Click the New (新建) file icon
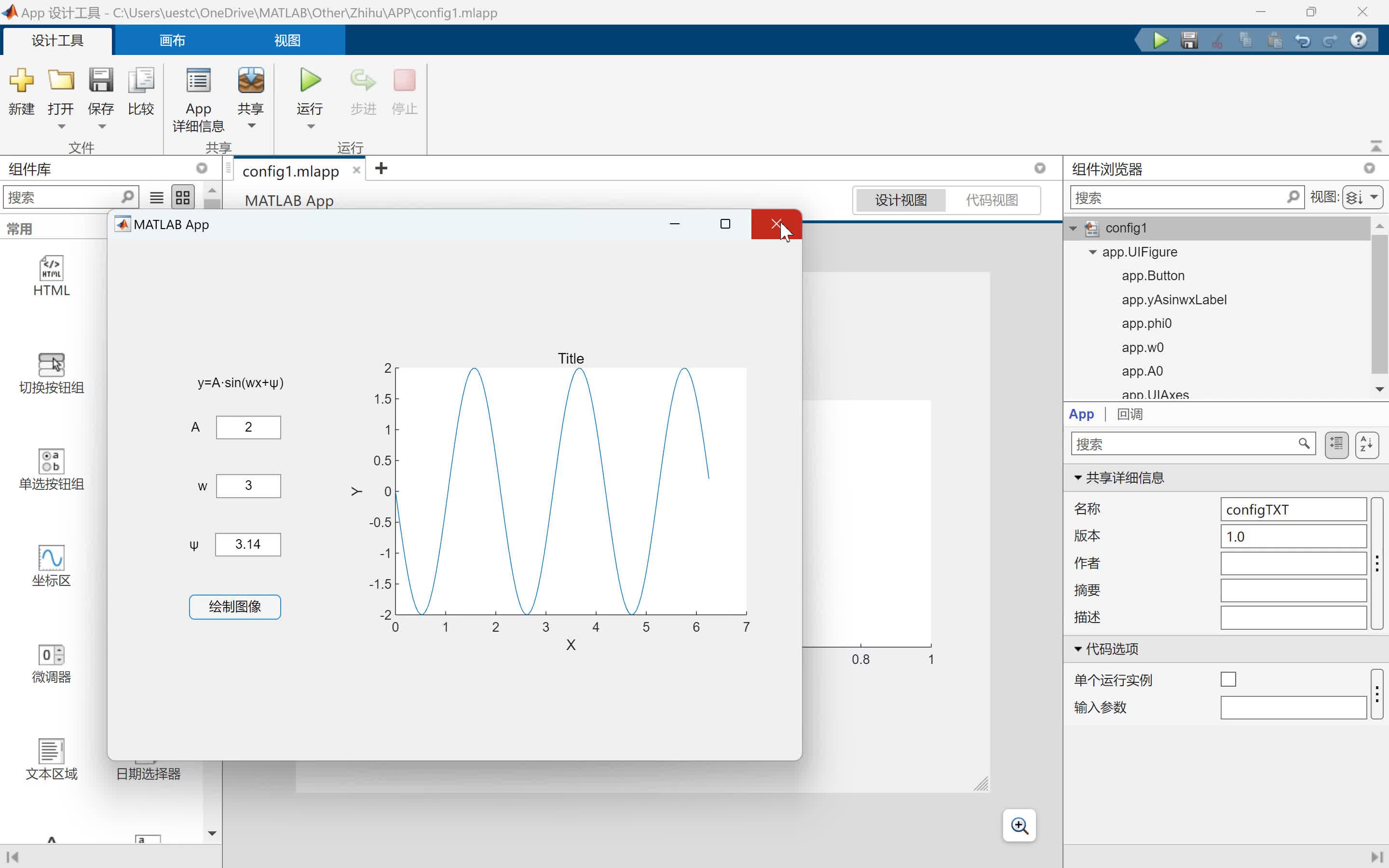Image resolution: width=1389 pixels, height=868 pixels. (x=21, y=81)
